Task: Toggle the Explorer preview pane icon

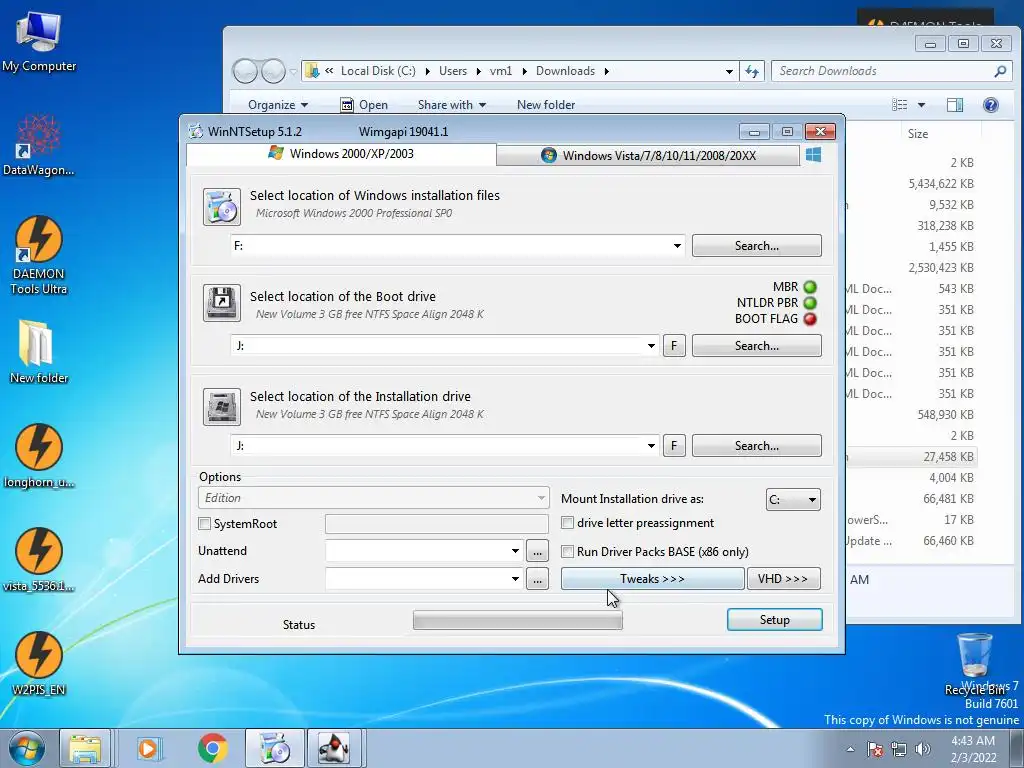Action: pyautogui.click(x=955, y=104)
